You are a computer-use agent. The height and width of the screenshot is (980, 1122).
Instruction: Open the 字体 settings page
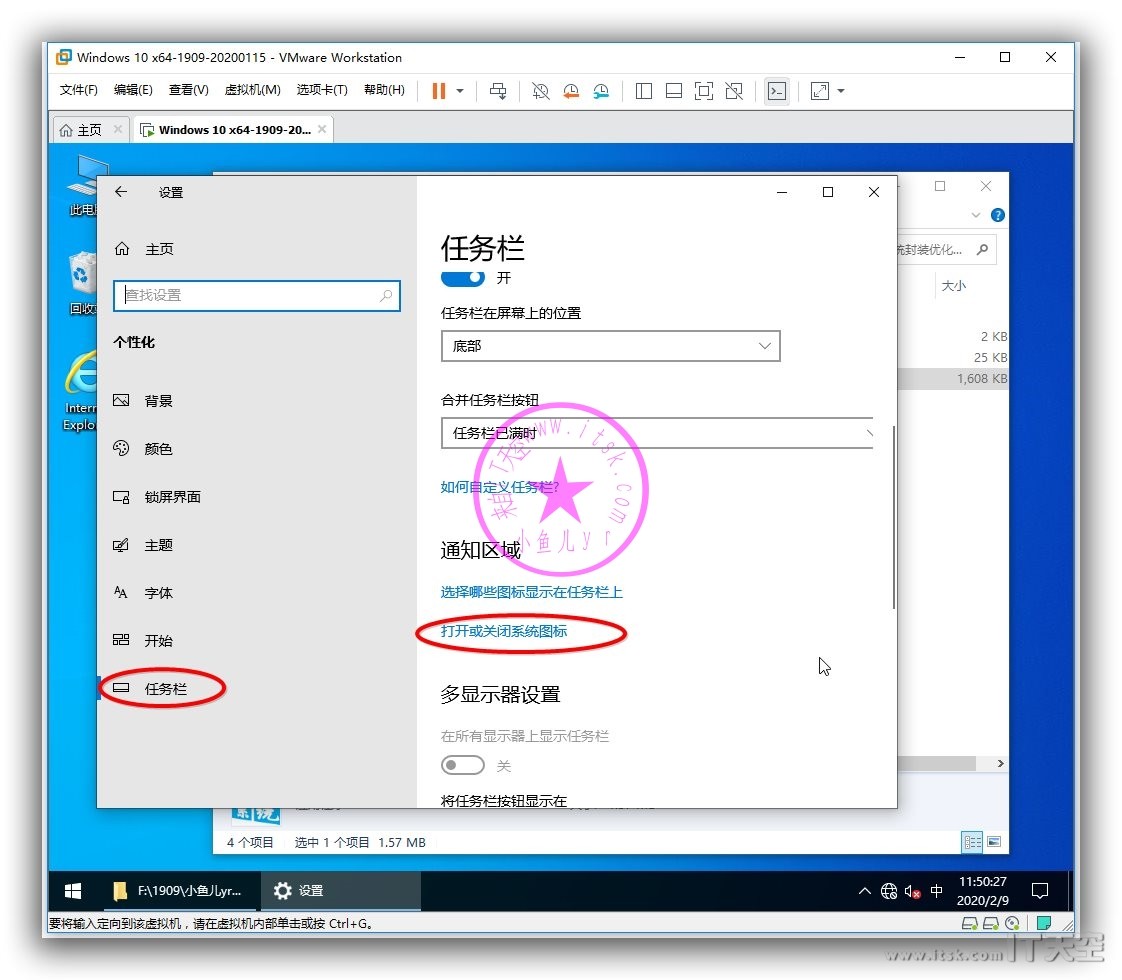143,593
